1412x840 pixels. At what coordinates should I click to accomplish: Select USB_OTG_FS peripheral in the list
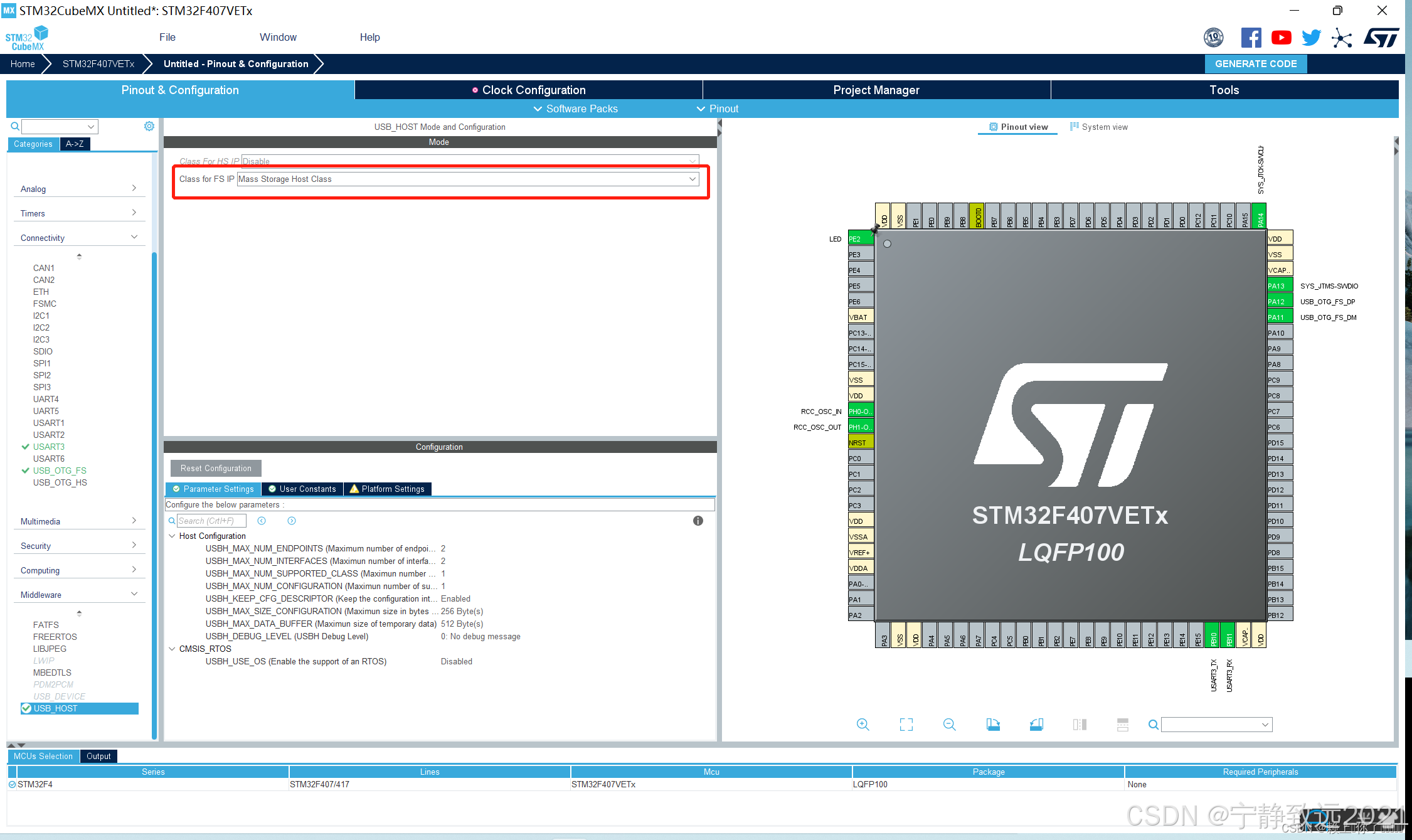click(60, 471)
